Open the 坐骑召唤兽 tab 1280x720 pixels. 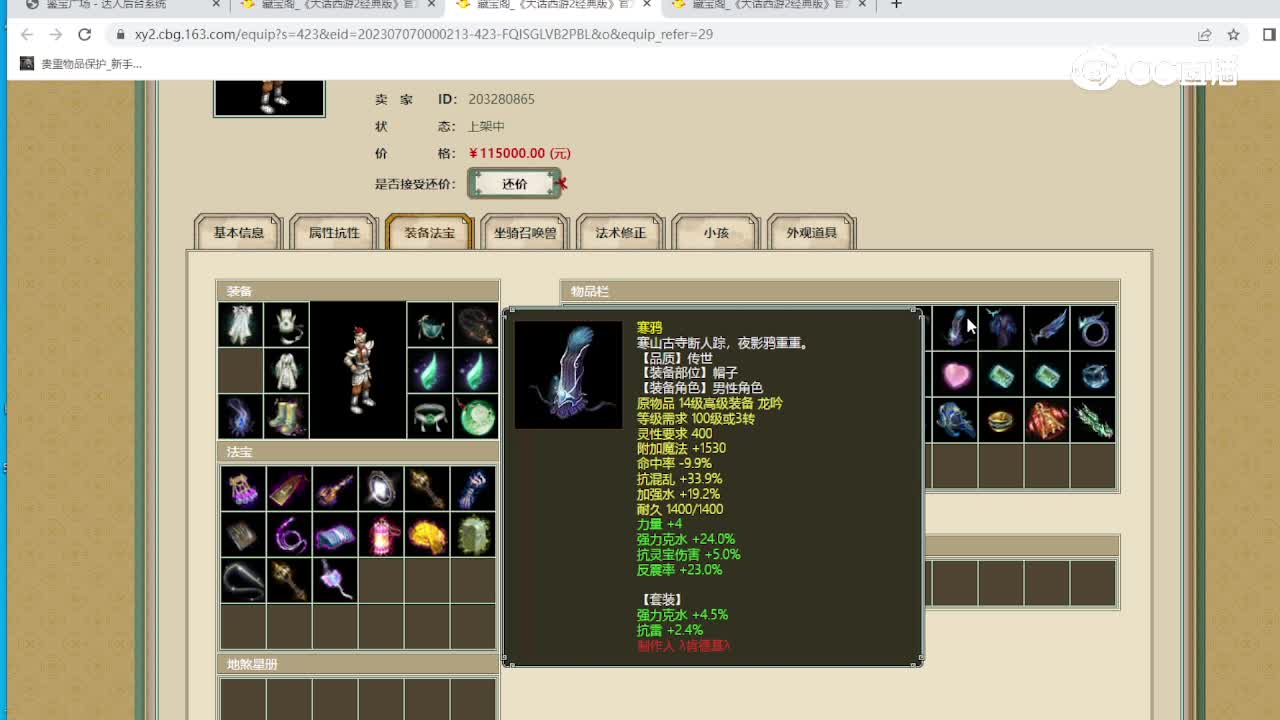tap(525, 233)
